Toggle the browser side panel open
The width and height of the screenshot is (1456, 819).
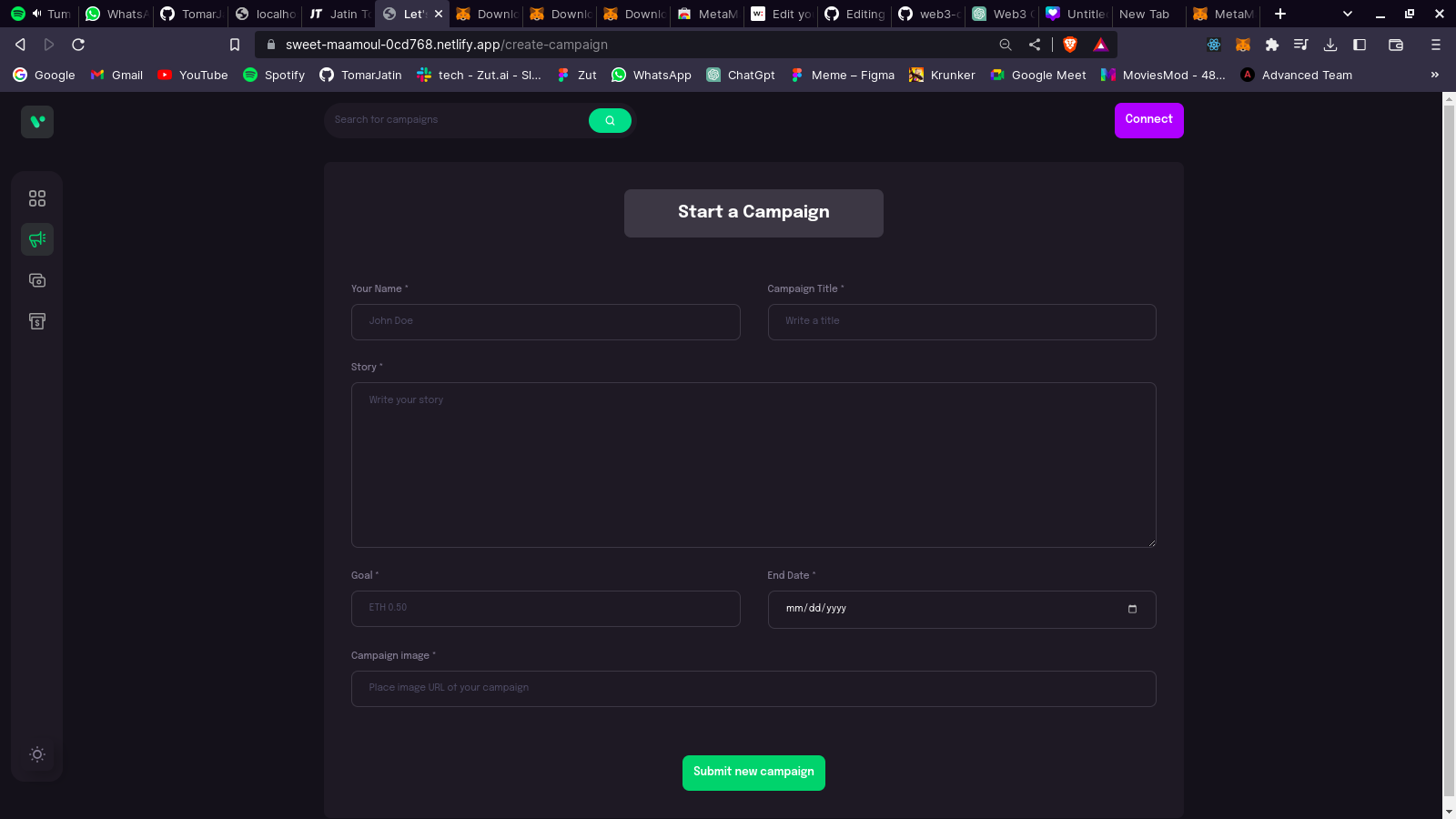coord(1360,44)
